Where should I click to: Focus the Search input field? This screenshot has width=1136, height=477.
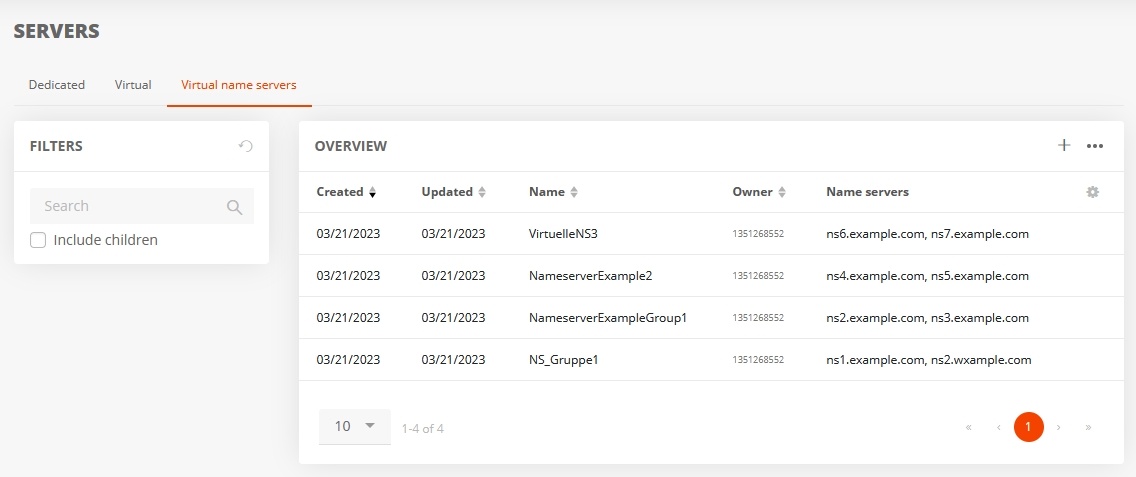[x=142, y=206]
